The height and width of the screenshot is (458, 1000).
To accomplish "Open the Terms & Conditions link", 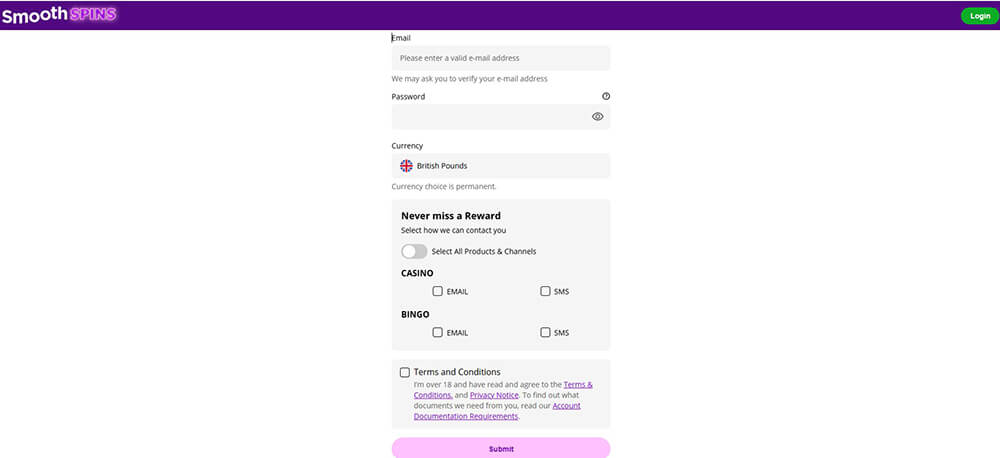I will pyautogui.click(x=503, y=390).
